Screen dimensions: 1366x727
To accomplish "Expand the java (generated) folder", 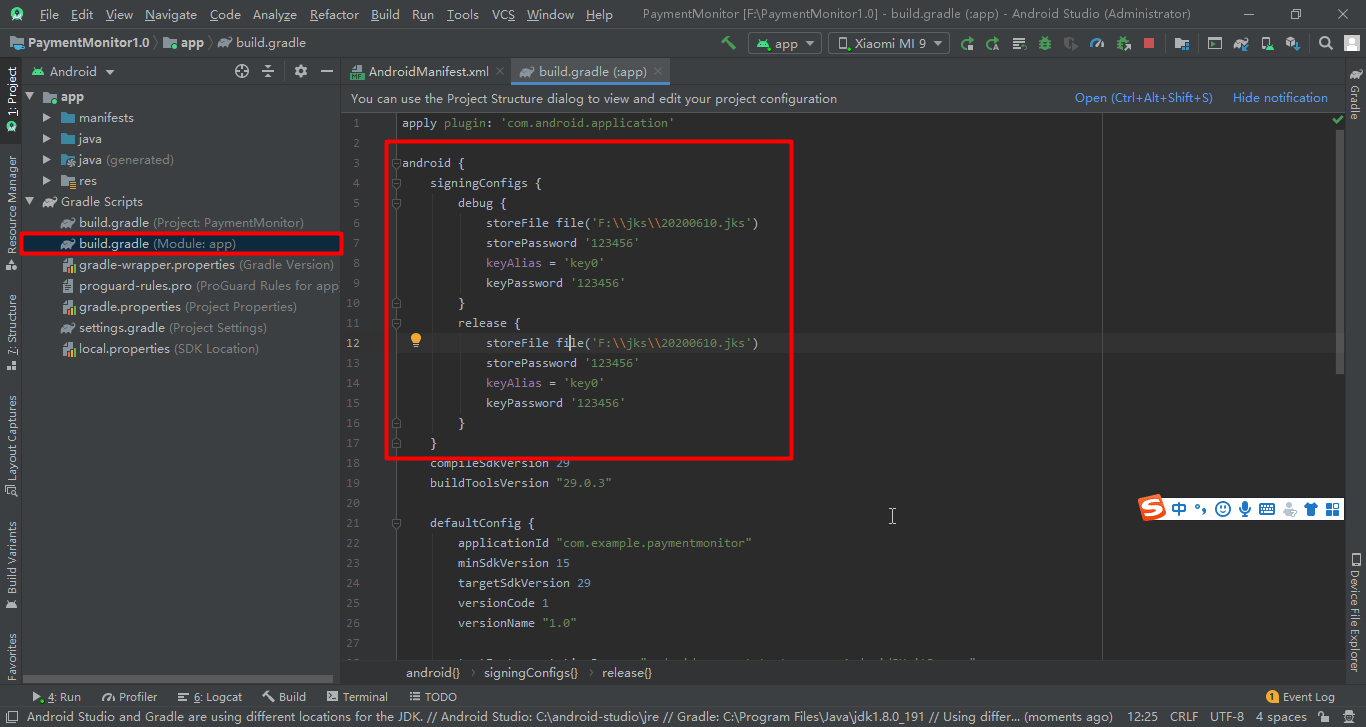I will pos(47,160).
